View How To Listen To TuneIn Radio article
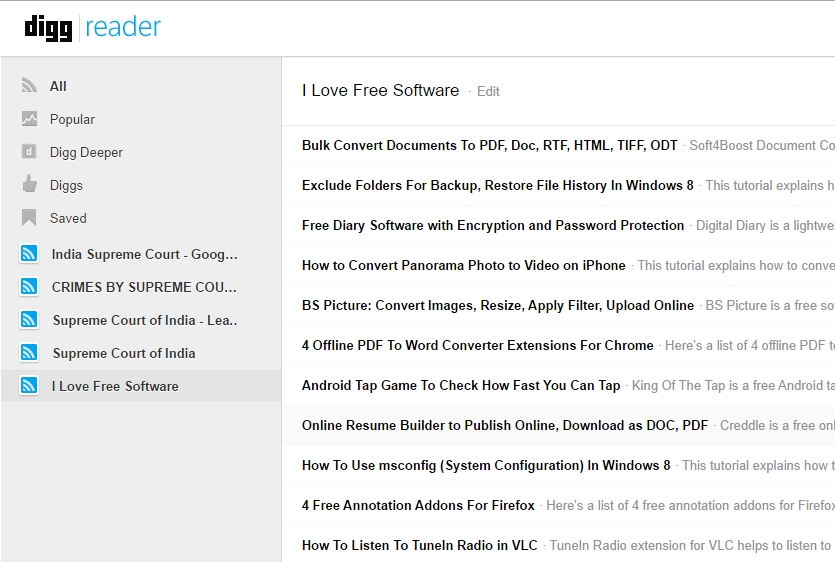 [x=420, y=545]
